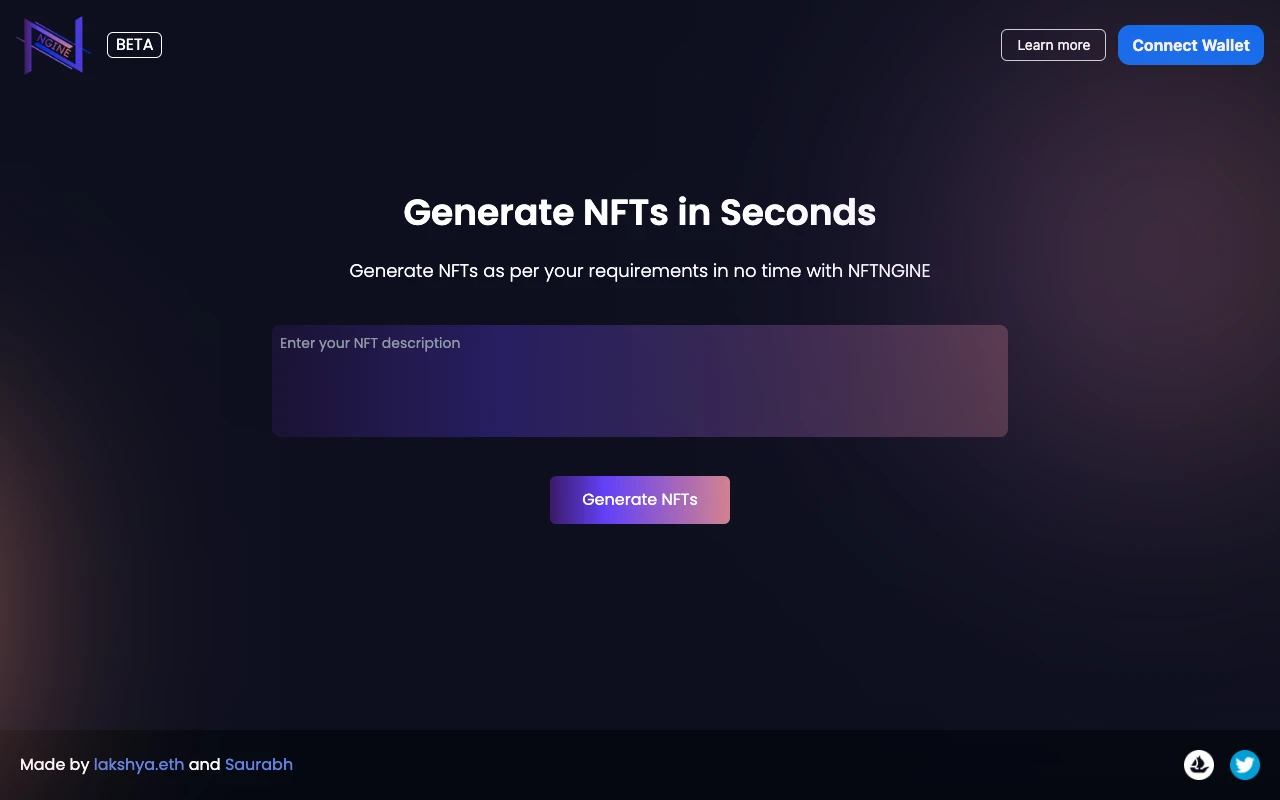Visit OpenSea via the white circular icon
The image size is (1280, 800).
(1198, 764)
